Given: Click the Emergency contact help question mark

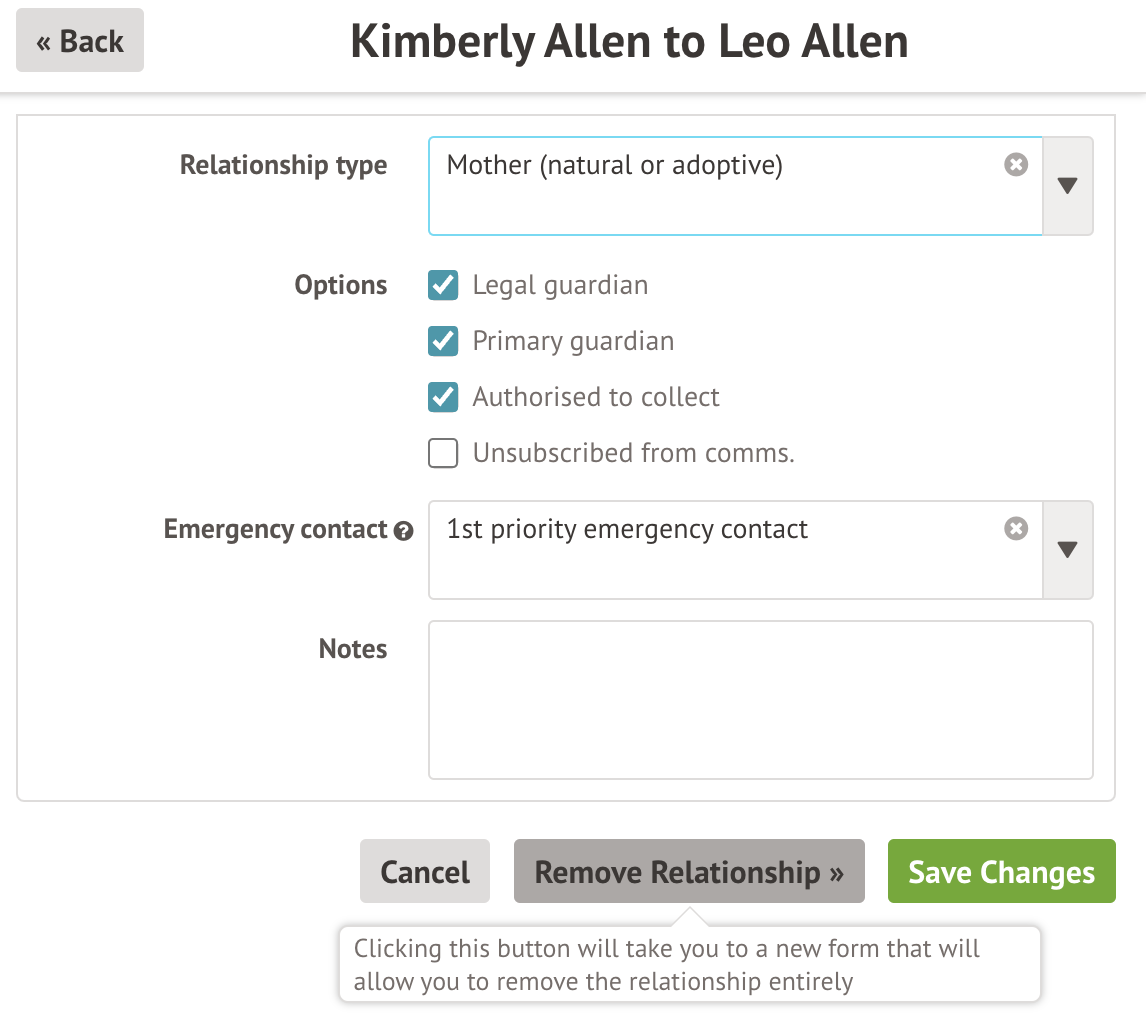Looking at the screenshot, I should pos(404,531).
